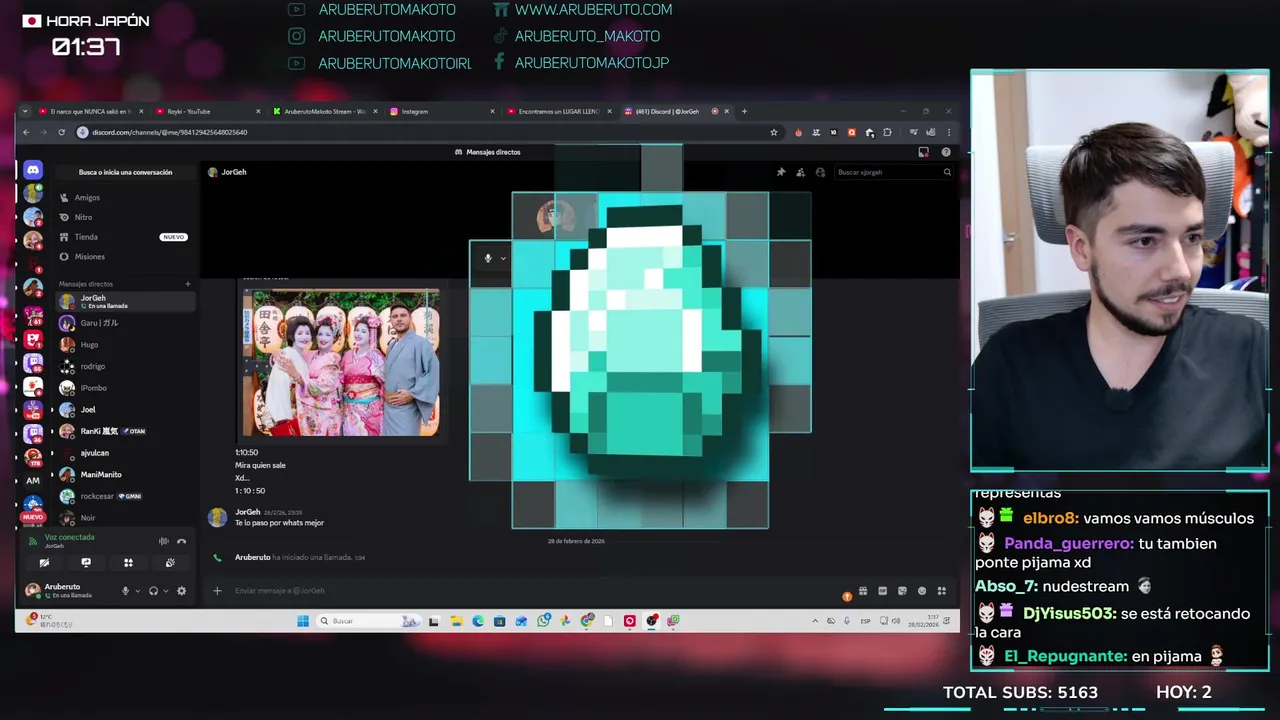Start screen share from voice panel
1280x720 pixels.
pos(86,563)
